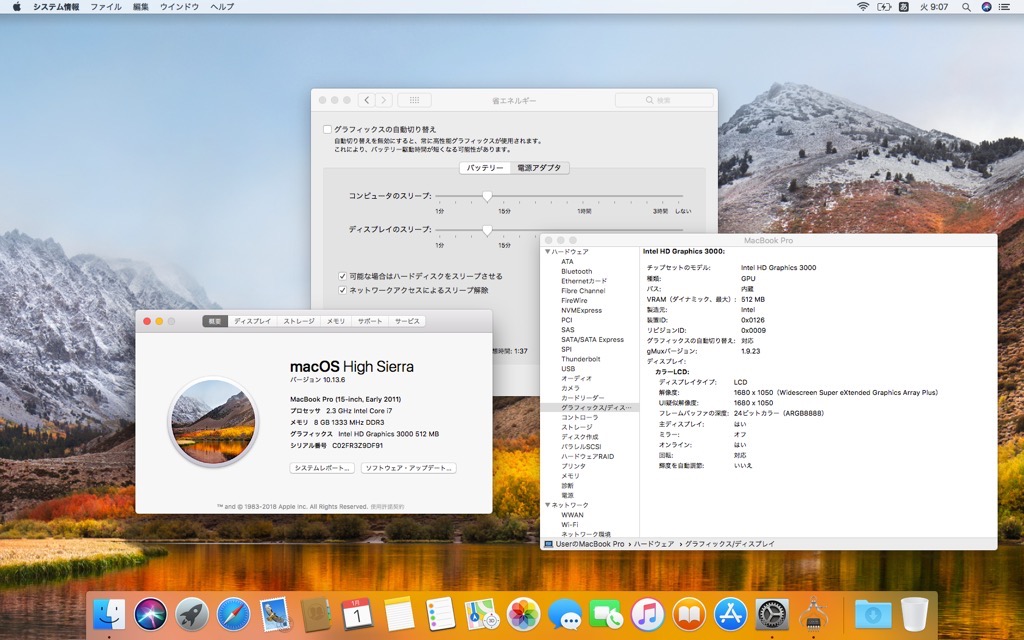Open ファイル menu in menu bar
Screen dimensions: 1024x640
pyautogui.click(x=106, y=7)
